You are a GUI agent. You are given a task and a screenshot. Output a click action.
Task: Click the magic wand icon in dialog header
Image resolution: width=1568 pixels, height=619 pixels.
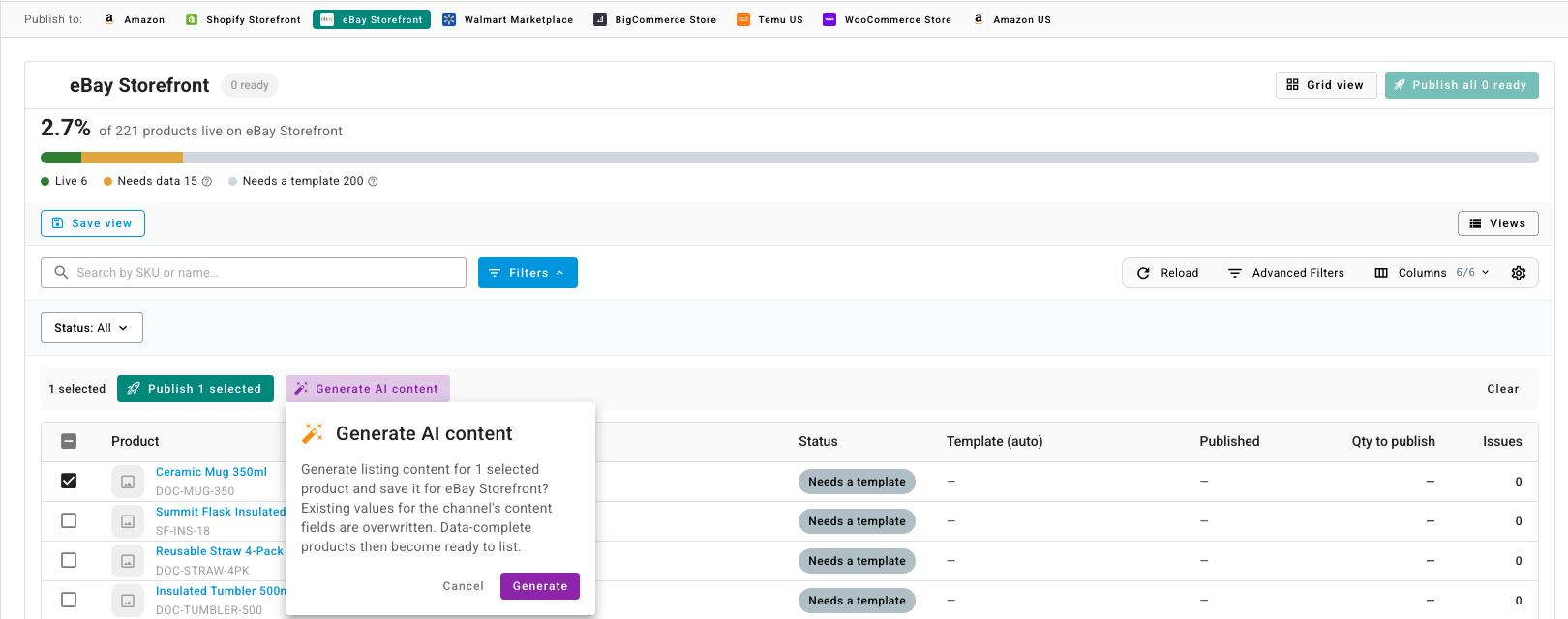[x=312, y=434]
